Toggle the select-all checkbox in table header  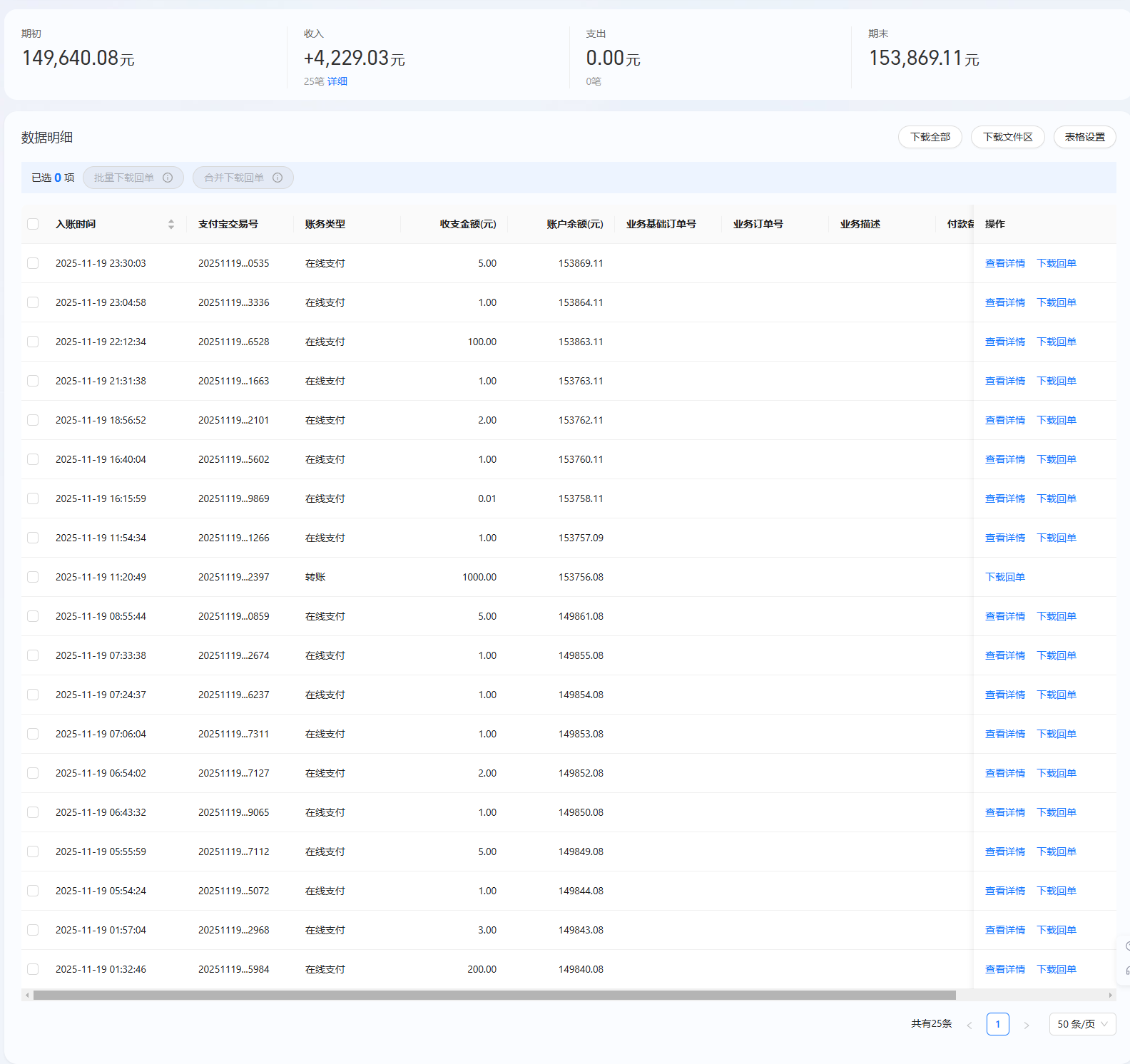(x=33, y=224)
